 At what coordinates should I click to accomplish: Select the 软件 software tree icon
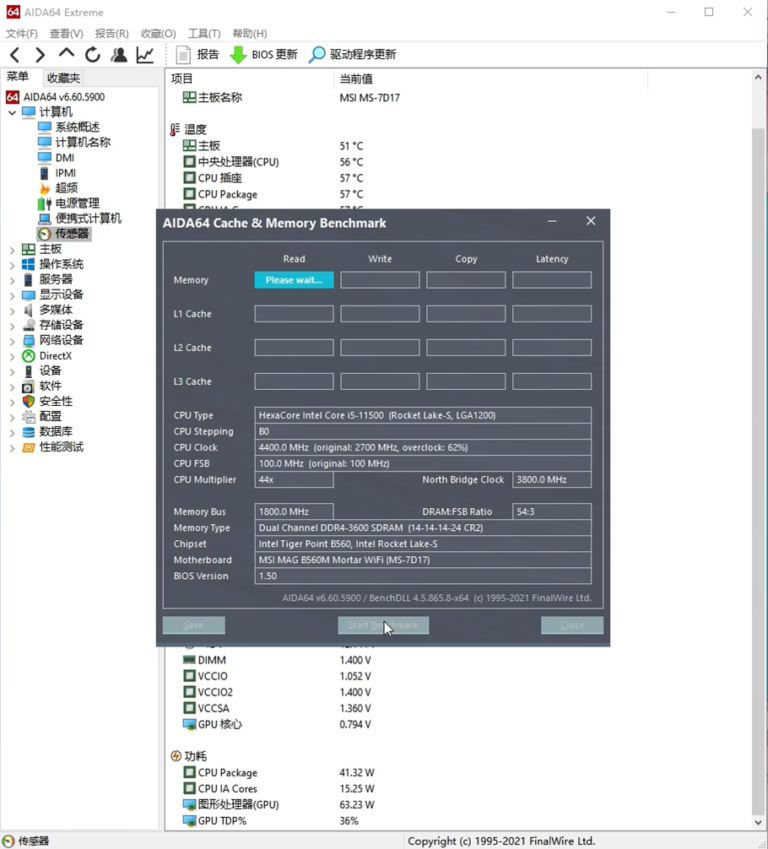[29, 386]
